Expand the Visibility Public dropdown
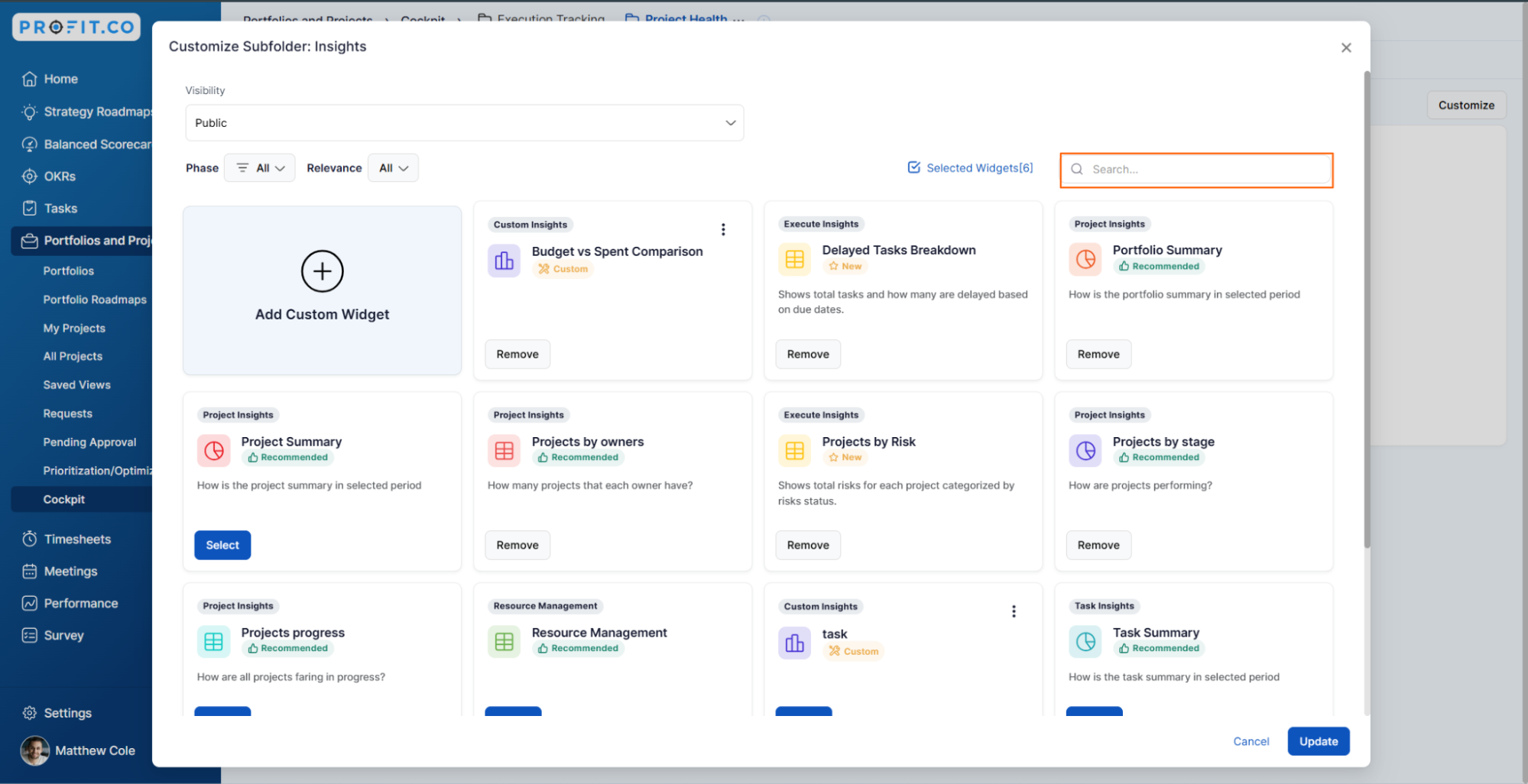 pyautogui.click(x=464, y=123)
